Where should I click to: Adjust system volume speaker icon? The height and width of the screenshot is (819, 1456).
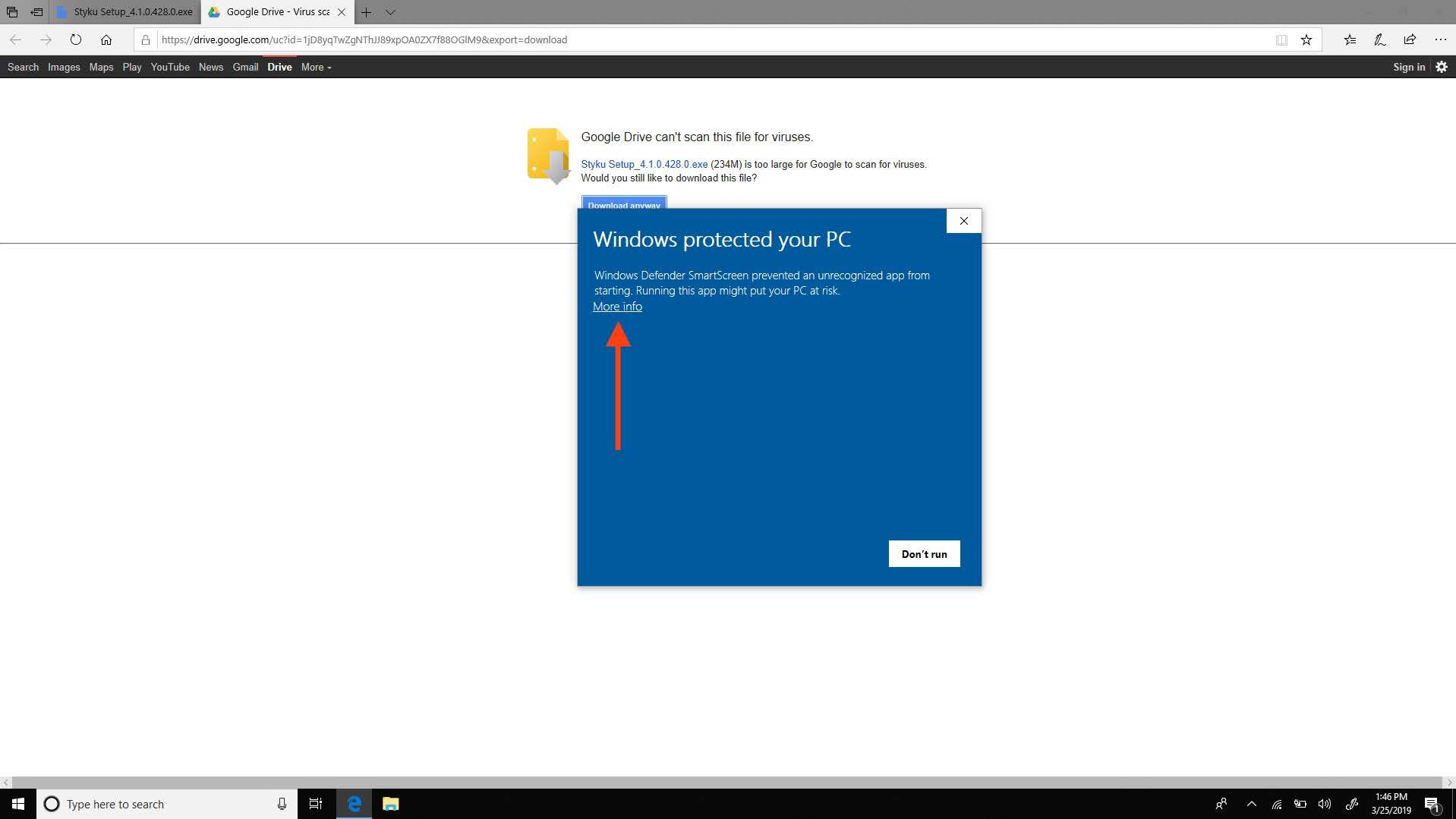click(x=1325, y=804)
